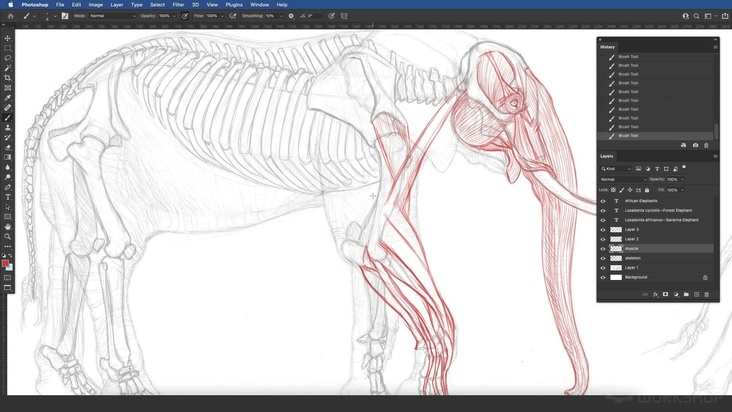Open the Plugins menu
The height and width of the screenshot is (412, 732).
click(x=234, y=5)
